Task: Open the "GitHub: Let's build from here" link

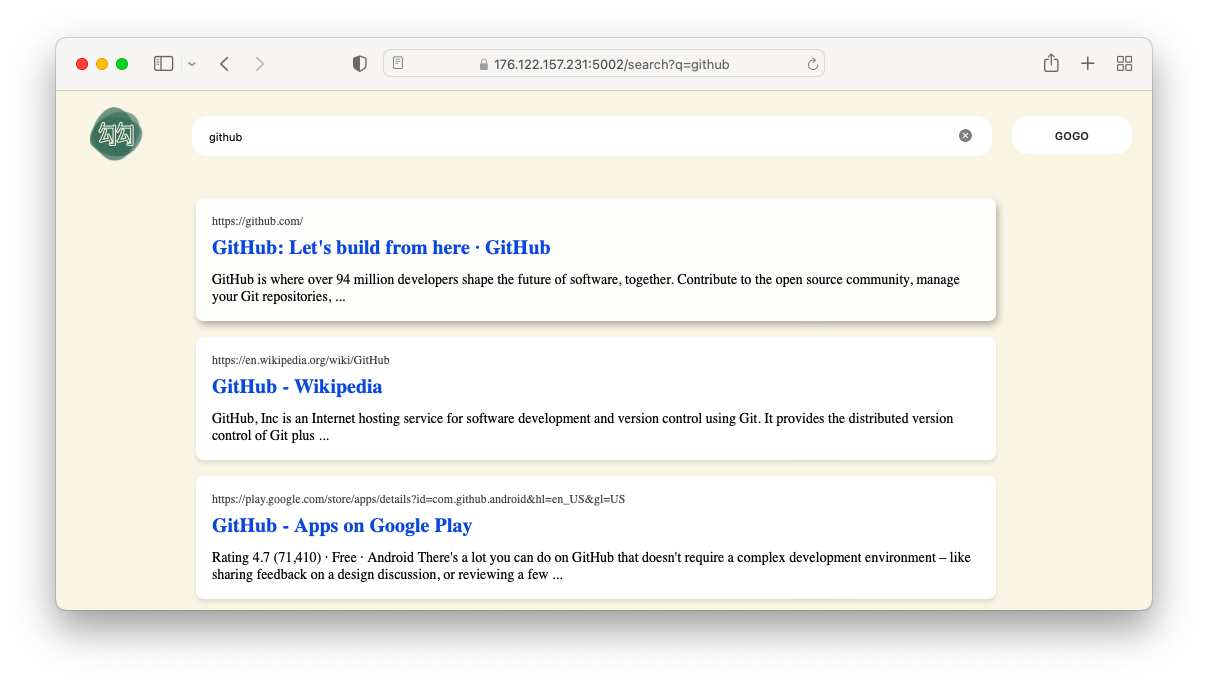Action: [x=381, y=247]
